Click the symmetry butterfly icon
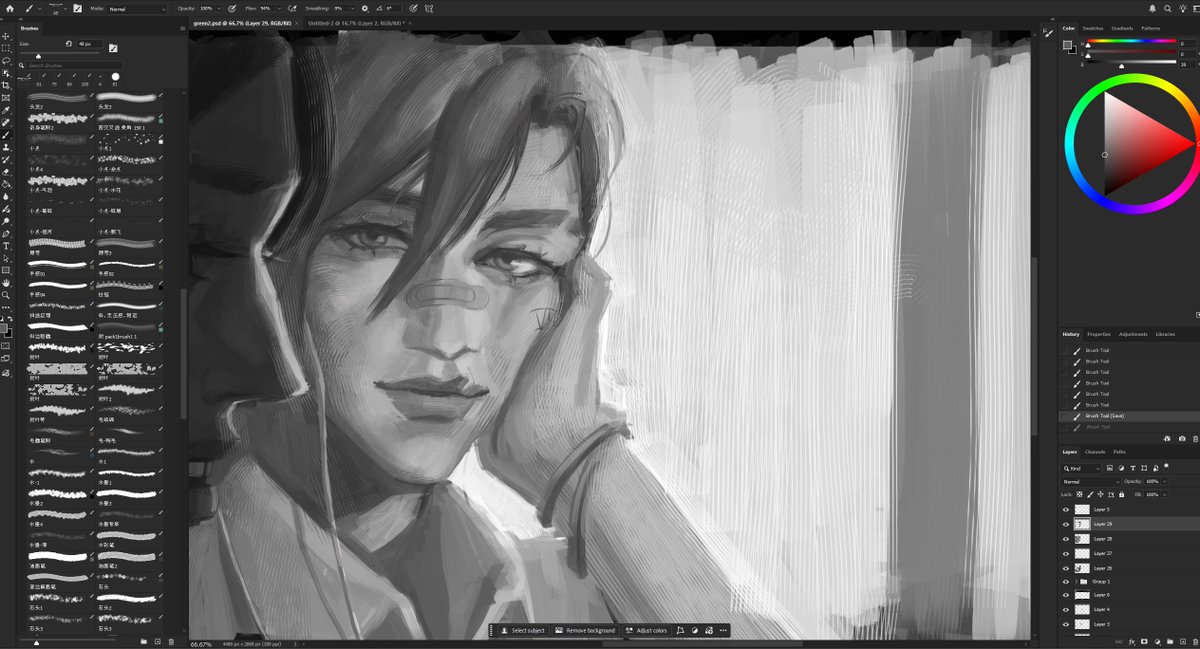This screenshot has height=649, width=1200. coord(429,8)
